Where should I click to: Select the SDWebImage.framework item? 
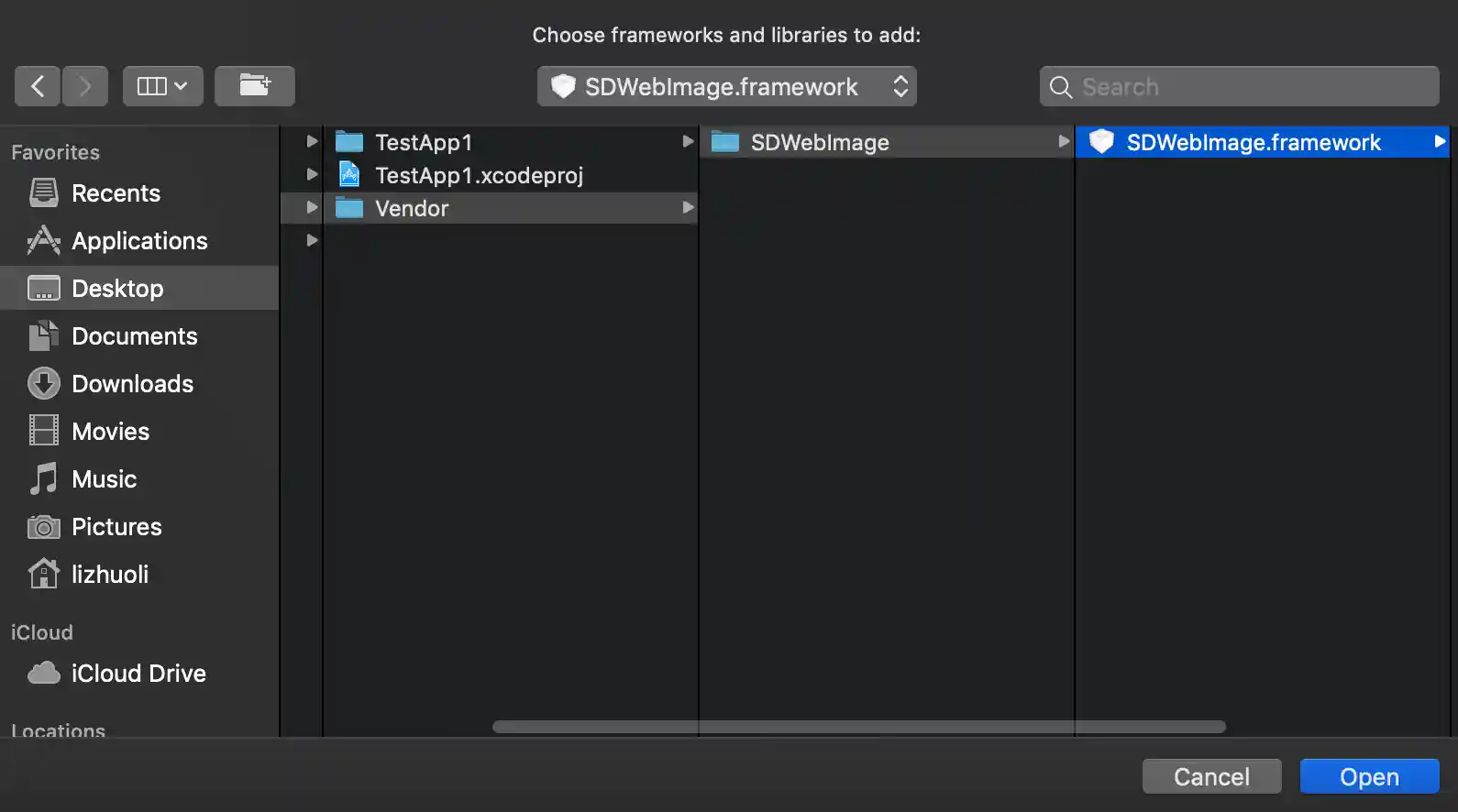(x=1263, y=142)
